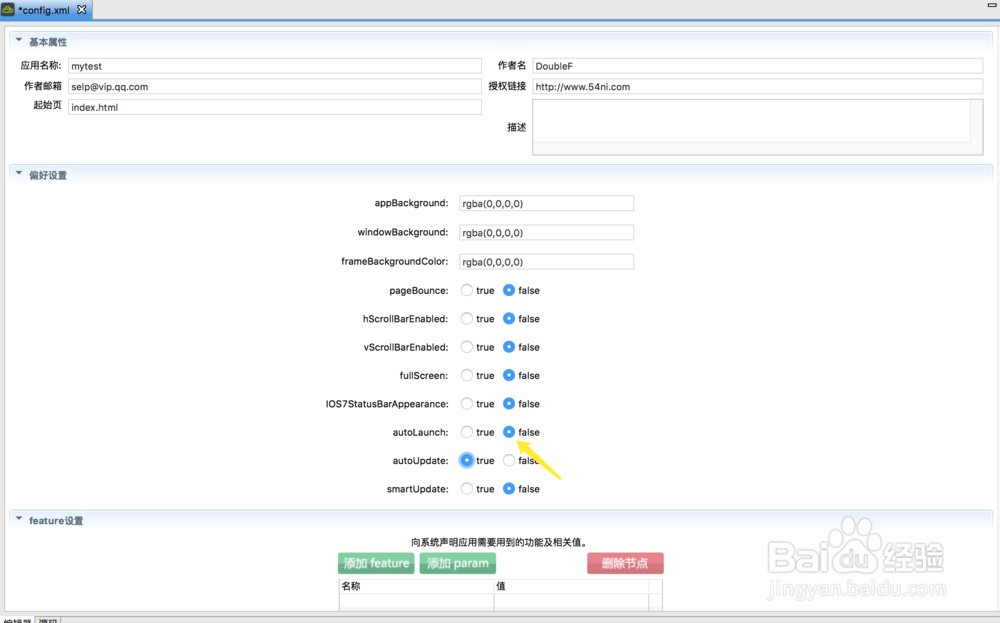Set fullScreen to false
Image resolution: width=1000 pixels, height=623 pixels.
[x=509, y=375]
